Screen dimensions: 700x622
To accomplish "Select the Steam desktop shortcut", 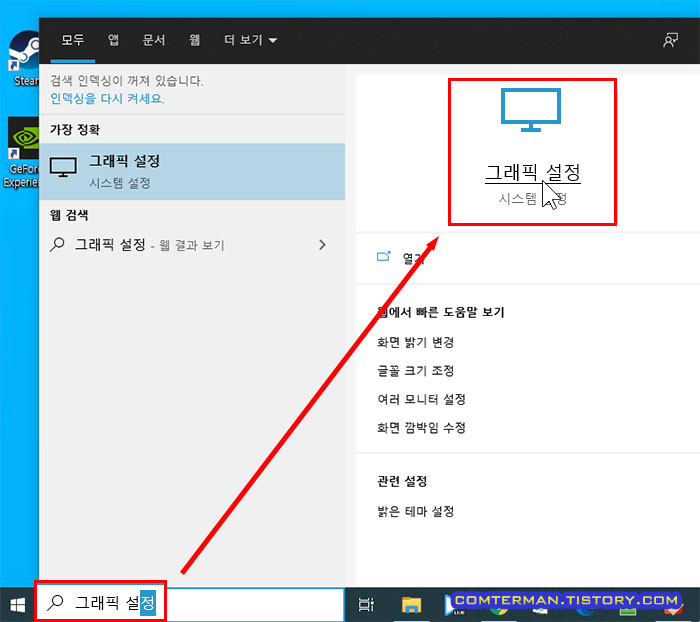I will click(24, 58).
